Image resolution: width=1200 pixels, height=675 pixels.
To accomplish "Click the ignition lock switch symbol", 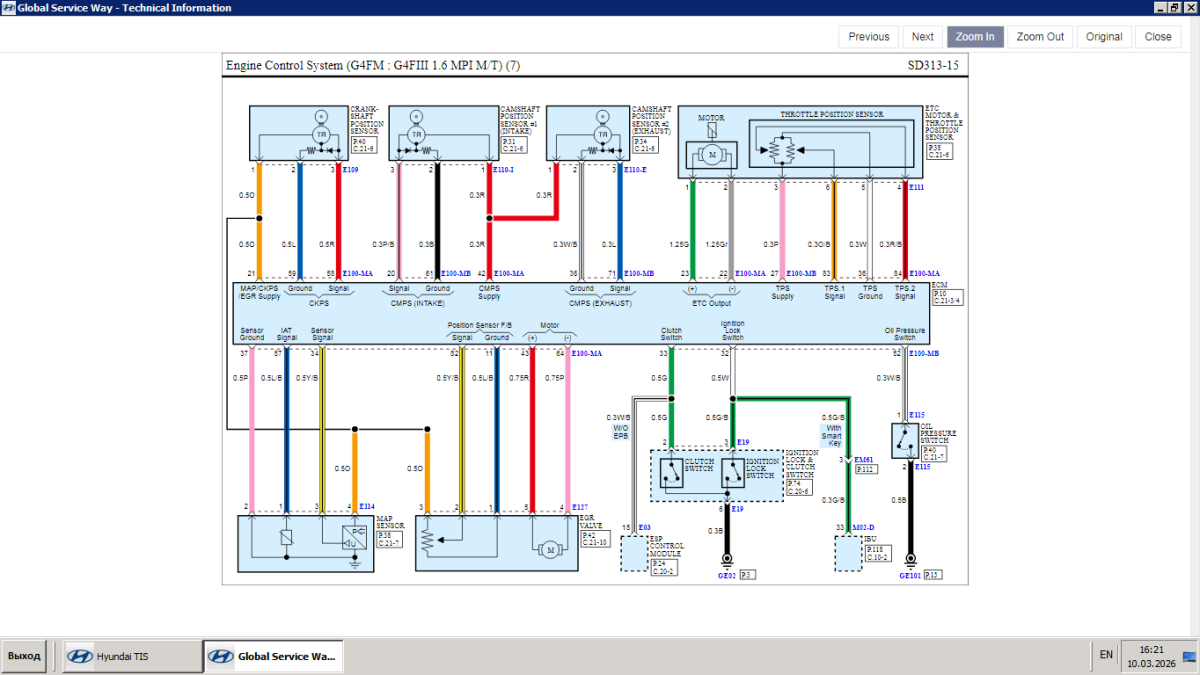I will point(733,471).
